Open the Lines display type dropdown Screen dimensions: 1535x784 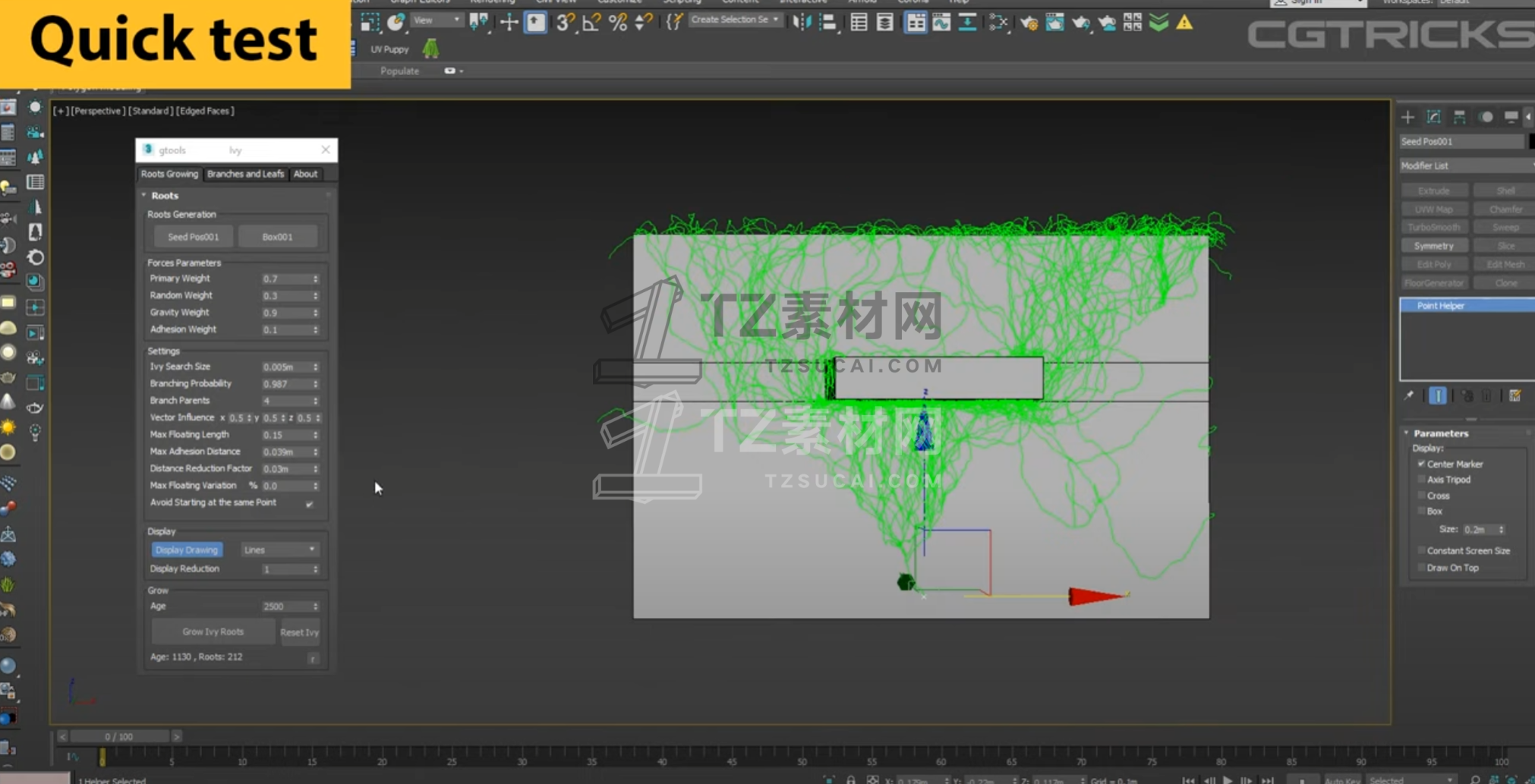click(279, 549)
